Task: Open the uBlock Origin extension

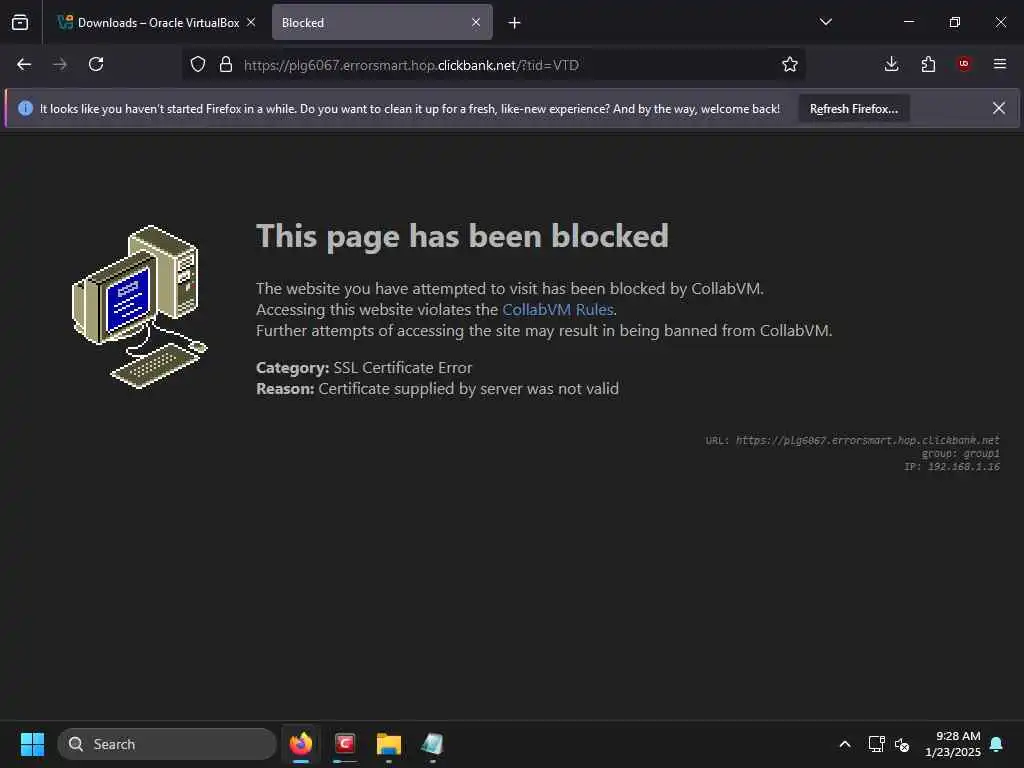Action: pyautogui.click(x=964, y=64)
